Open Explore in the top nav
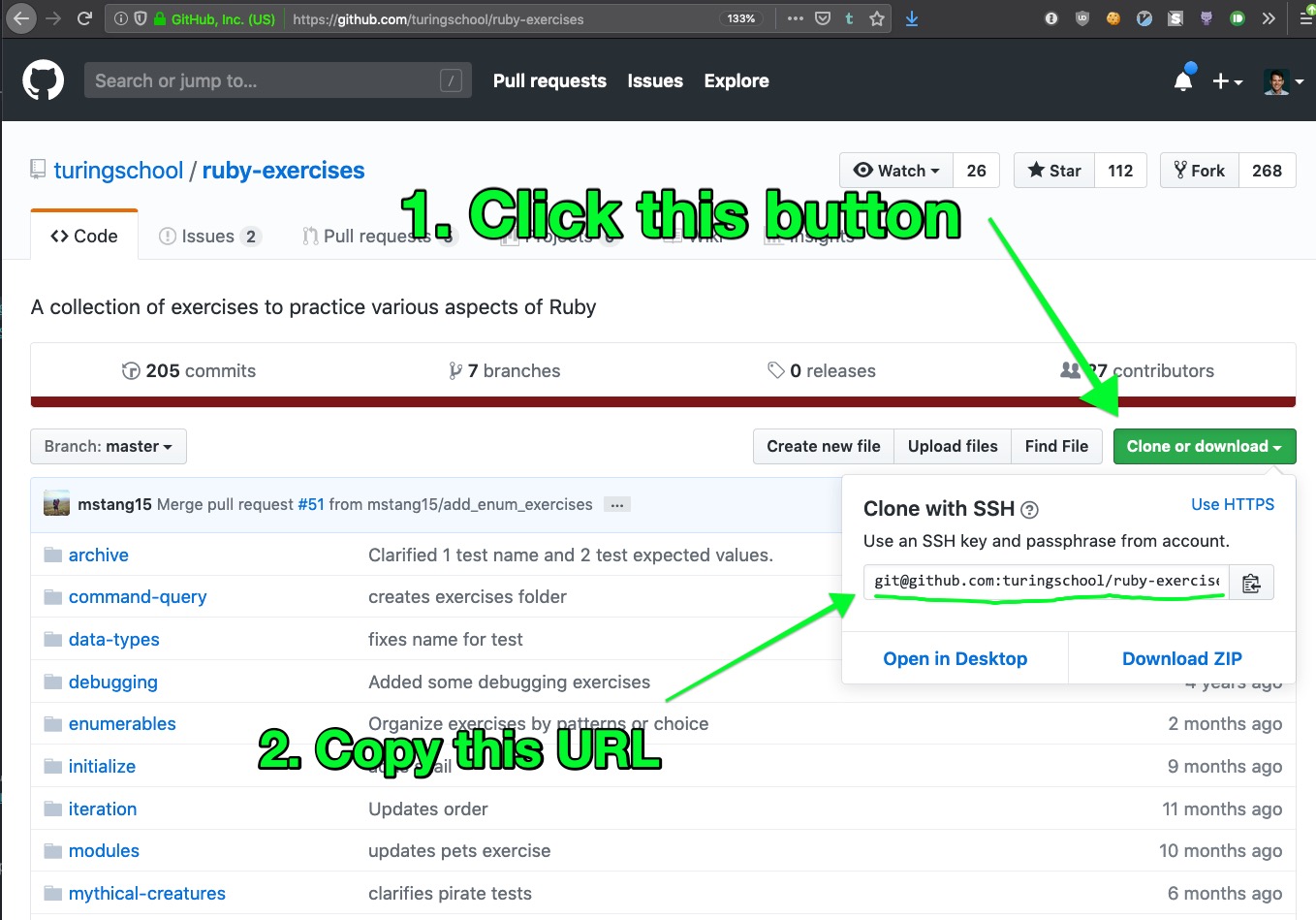 click(x=736, y=81)
